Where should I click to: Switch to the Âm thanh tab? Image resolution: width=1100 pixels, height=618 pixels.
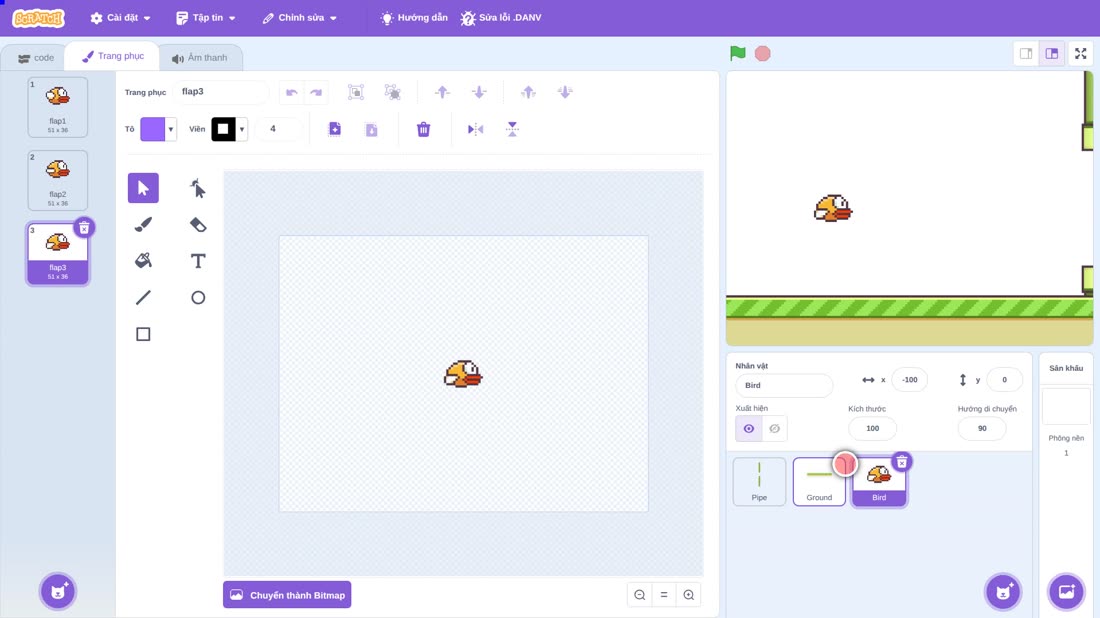coord(200,58)
